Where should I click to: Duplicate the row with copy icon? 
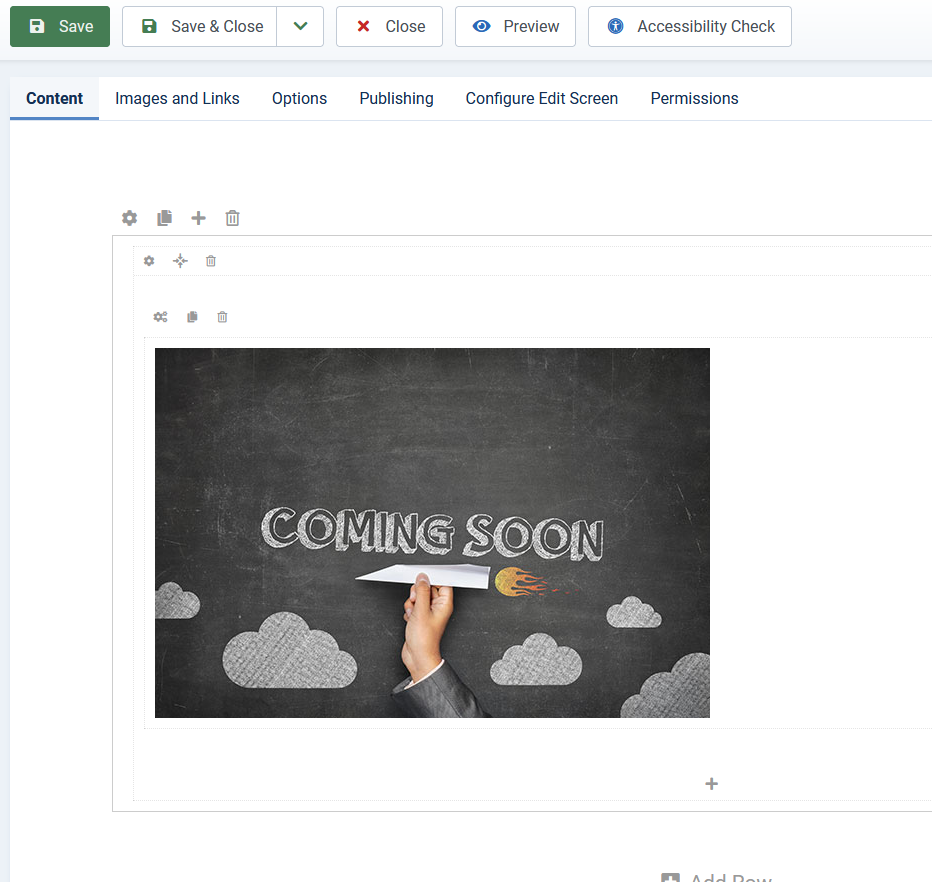(x=165, y=218)
